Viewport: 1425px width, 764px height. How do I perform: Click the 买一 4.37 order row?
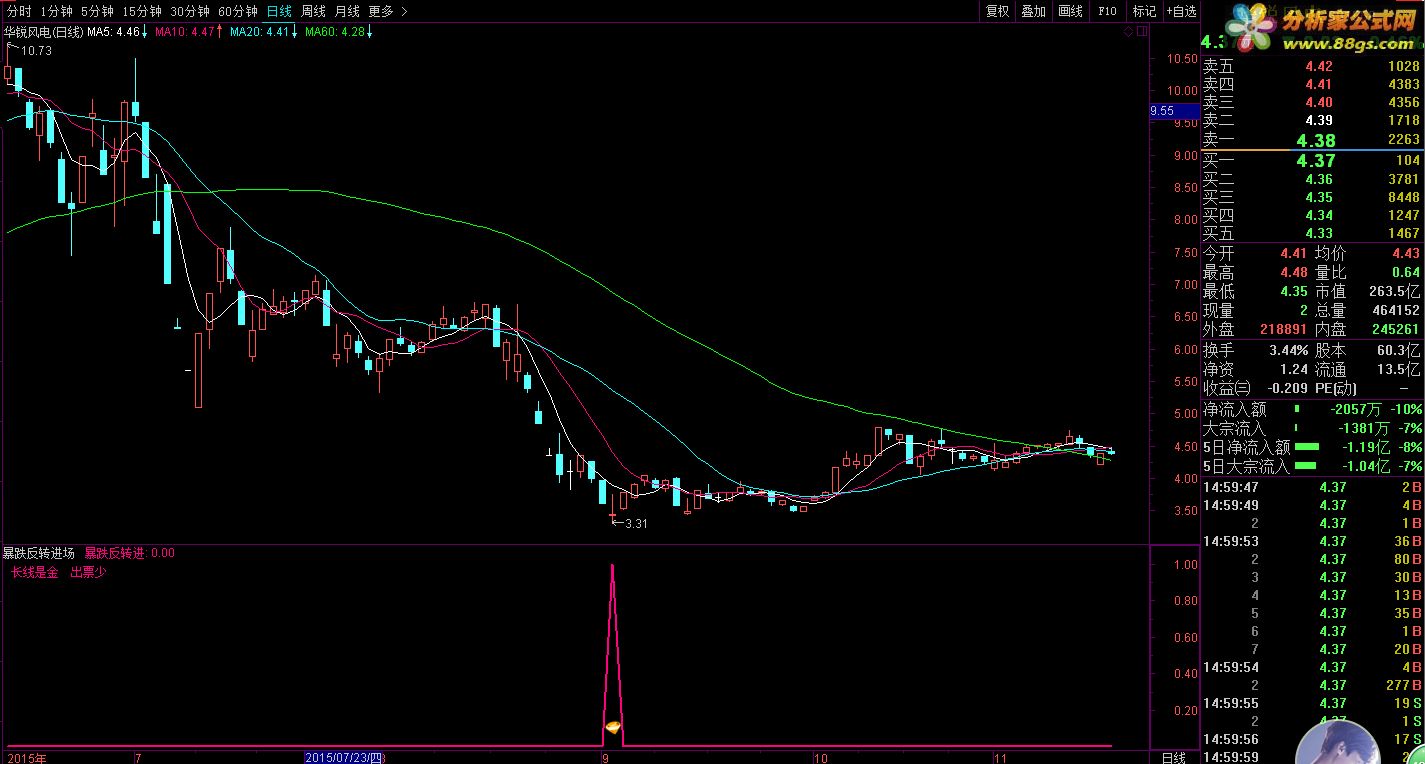pyautogui.click(x=1311, y=160)
